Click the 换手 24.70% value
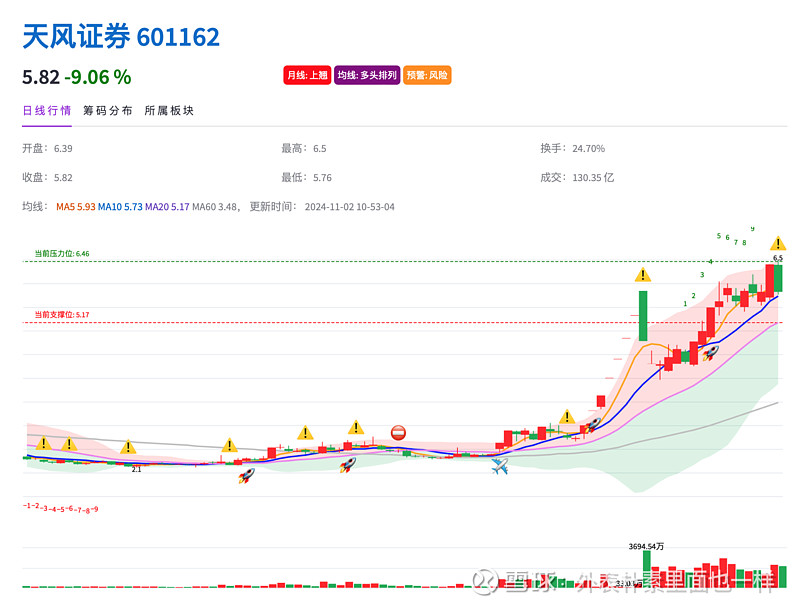Image resolution: width=800 pixels, height=607 pixels. 589,148
